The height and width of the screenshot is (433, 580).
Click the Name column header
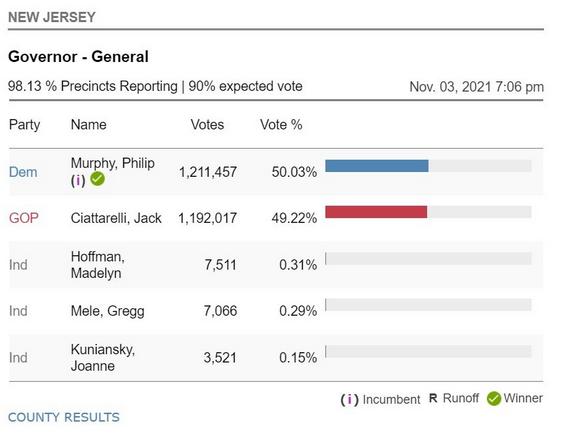[88, 125]
